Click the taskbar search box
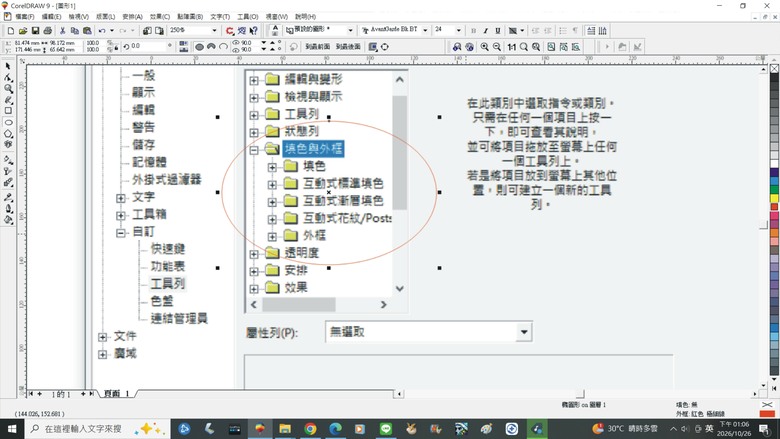Screen dimensions: 780x439 97,429
